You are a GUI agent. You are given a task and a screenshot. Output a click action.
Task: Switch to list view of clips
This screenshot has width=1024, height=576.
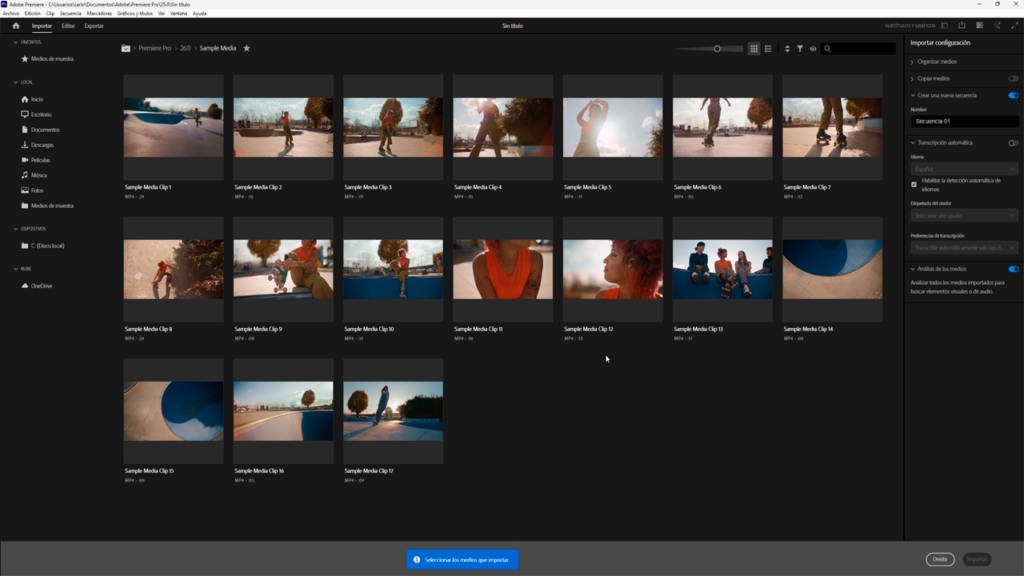[768, 48]
